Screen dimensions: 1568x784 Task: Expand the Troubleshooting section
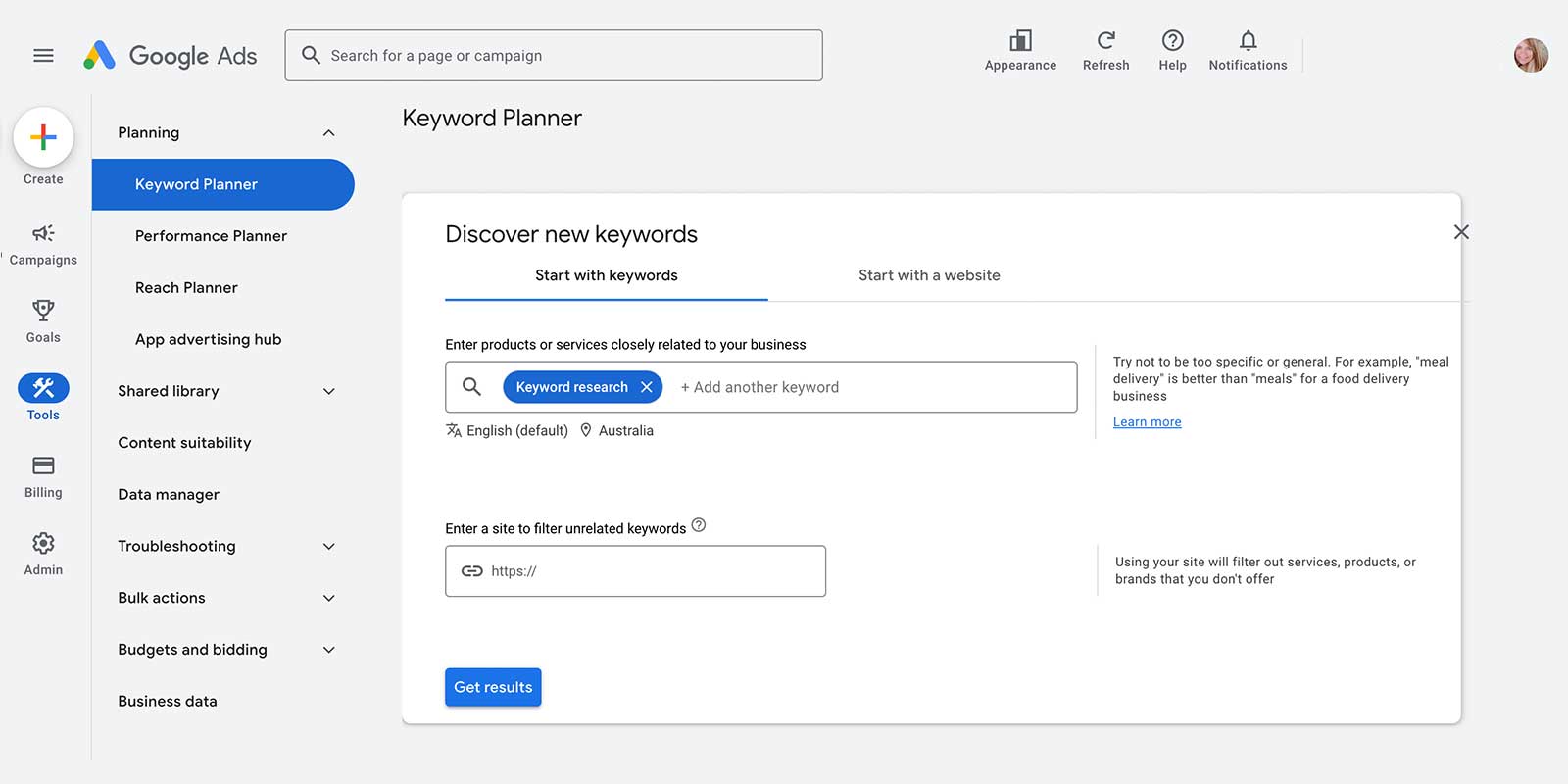329,546
